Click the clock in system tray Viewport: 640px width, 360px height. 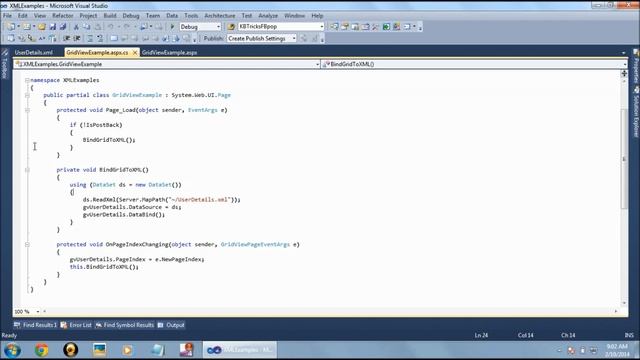[618, 350]
